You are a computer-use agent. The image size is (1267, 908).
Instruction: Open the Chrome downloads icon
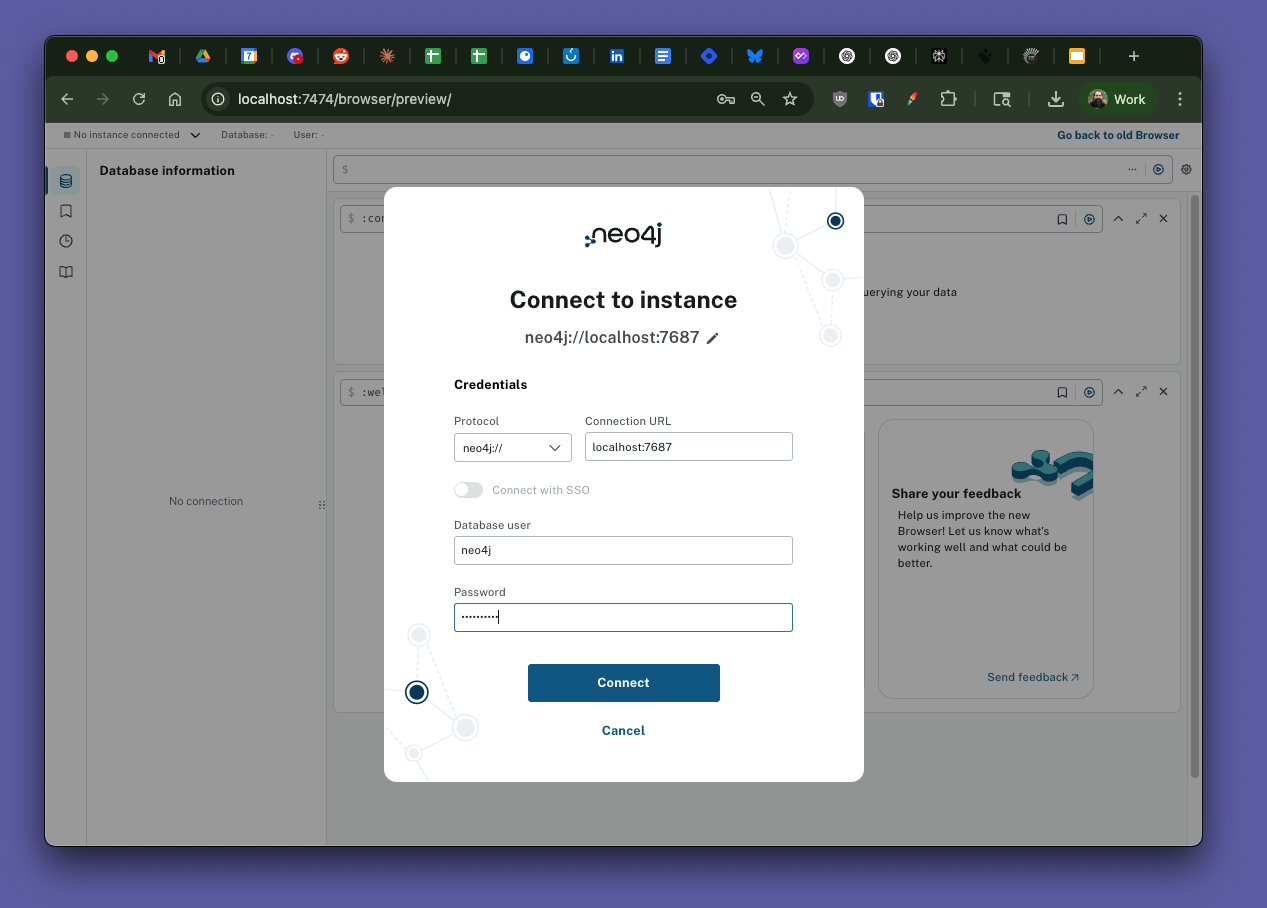coord(1055,99)
